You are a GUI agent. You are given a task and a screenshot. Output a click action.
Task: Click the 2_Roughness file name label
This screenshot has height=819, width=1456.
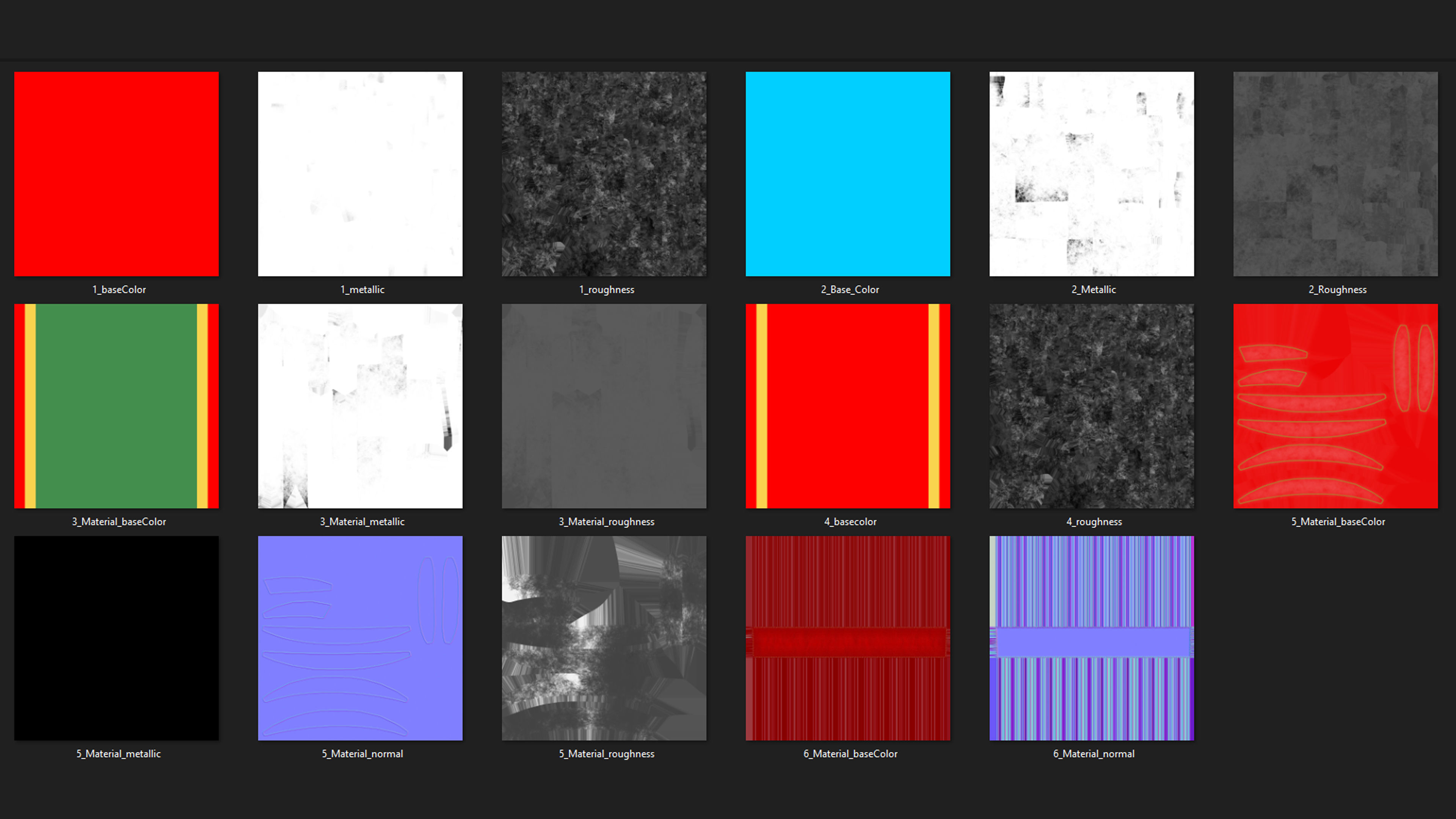1337,289
